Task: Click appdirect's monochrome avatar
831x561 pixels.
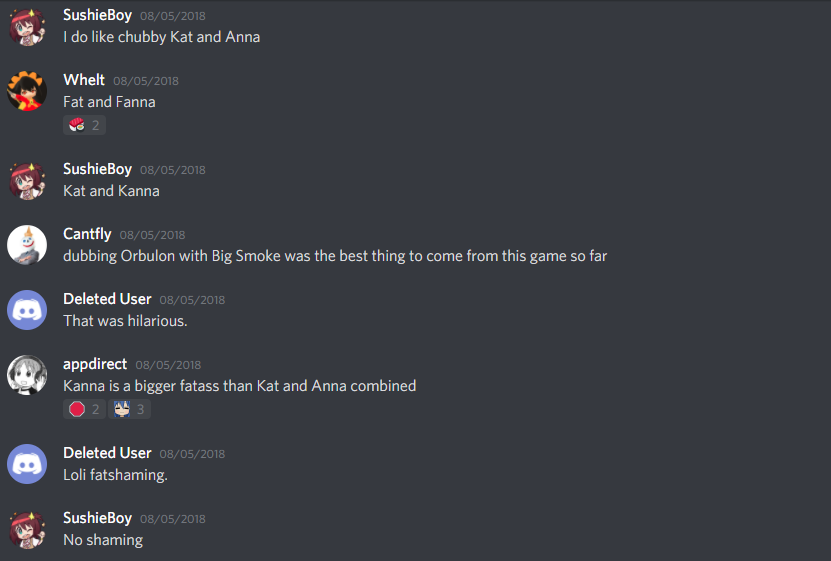Action: 27,375
